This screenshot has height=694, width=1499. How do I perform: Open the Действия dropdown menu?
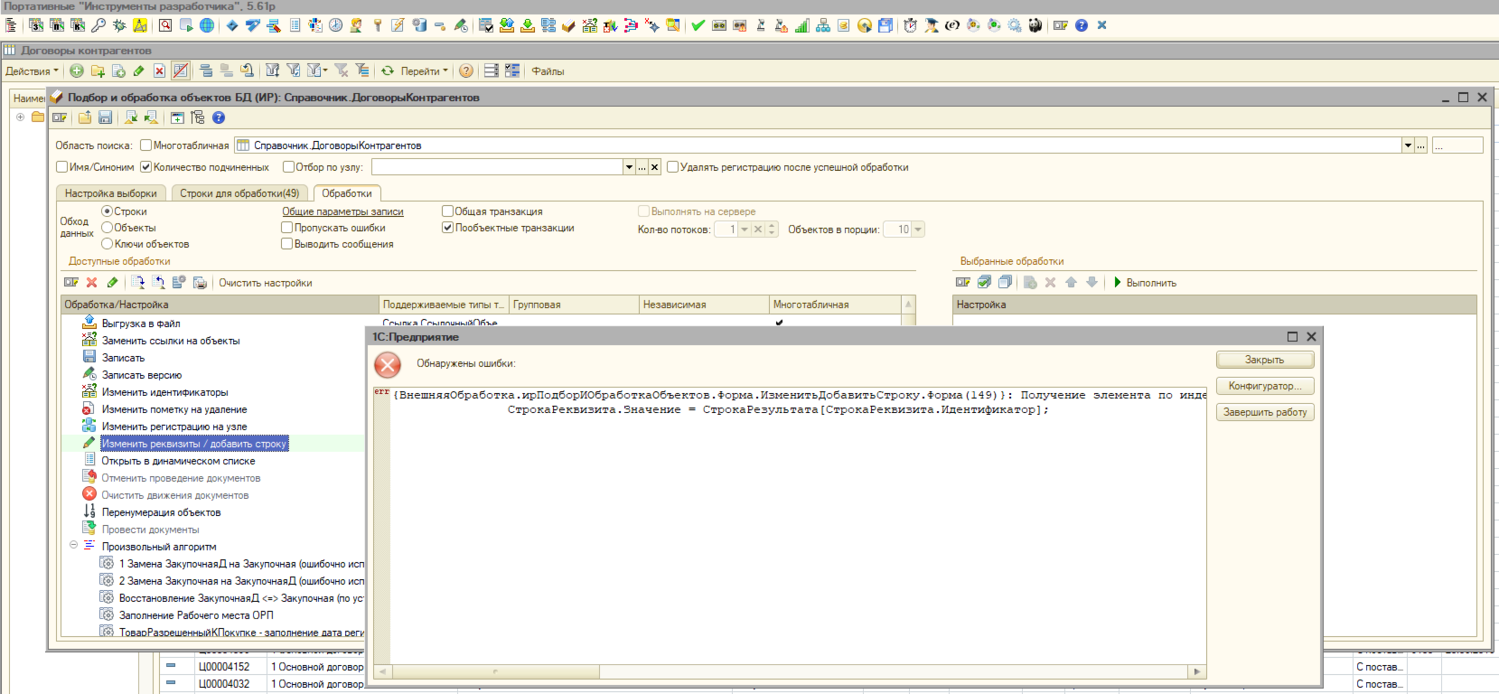pos(32,71)
